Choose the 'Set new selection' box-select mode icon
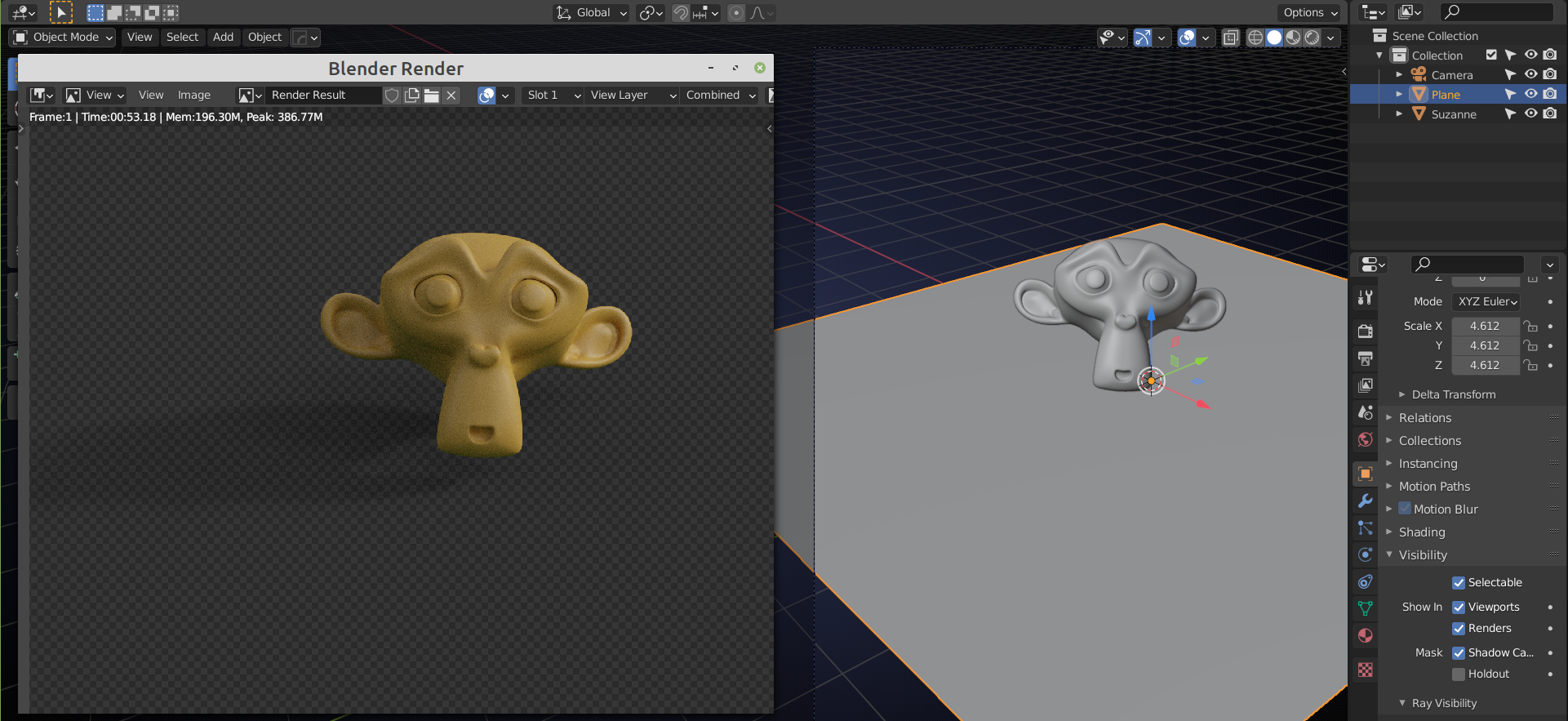This screenshot has height=721, width=1568. (x=96, y=13)
